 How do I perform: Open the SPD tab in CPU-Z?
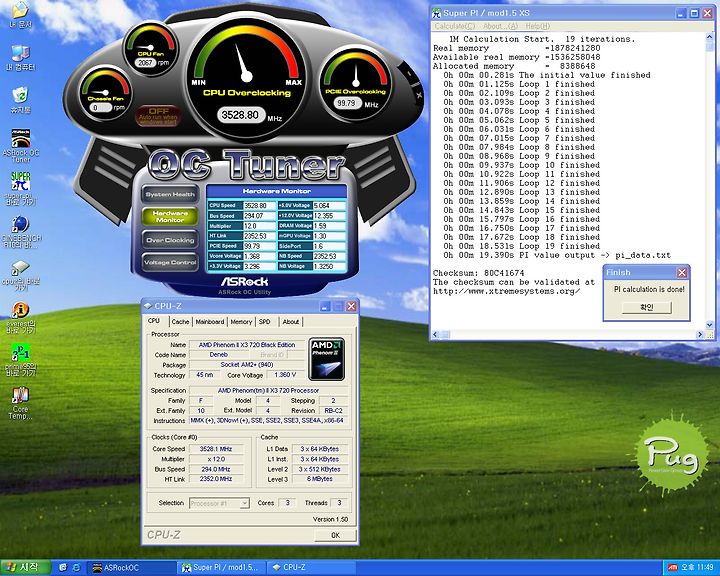tap(265, 322)
